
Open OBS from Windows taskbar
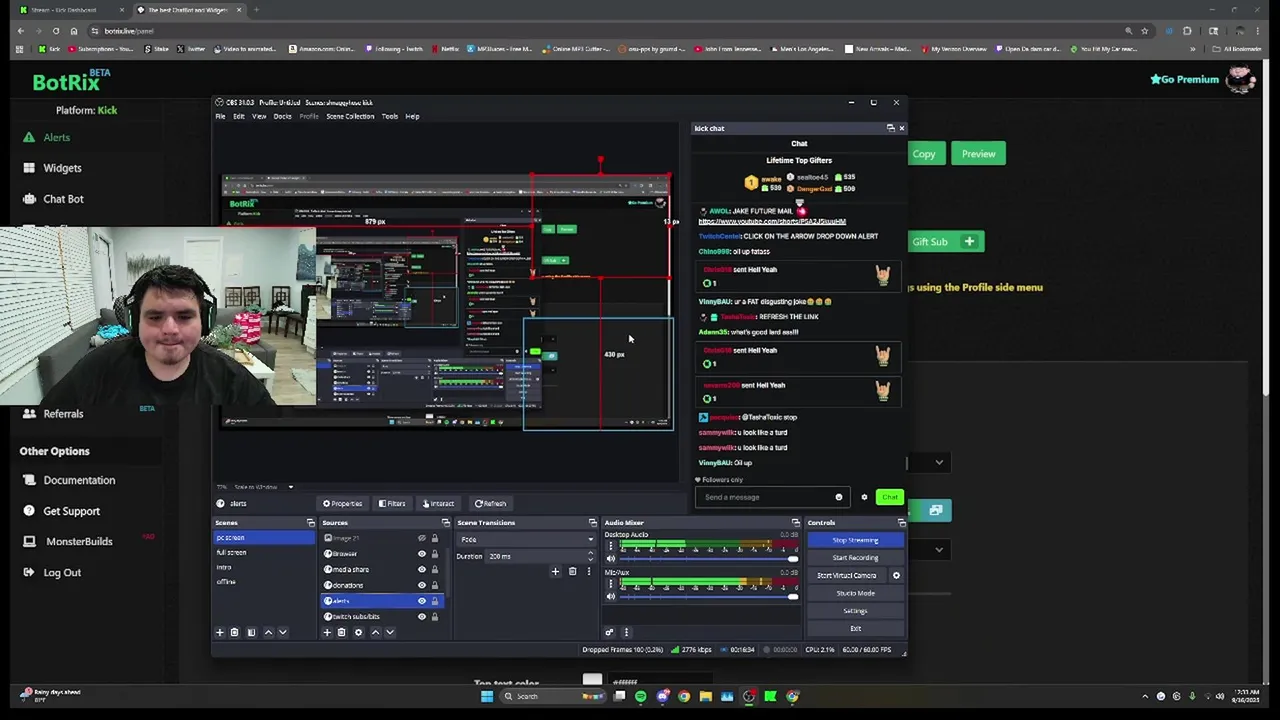[749, 697]
